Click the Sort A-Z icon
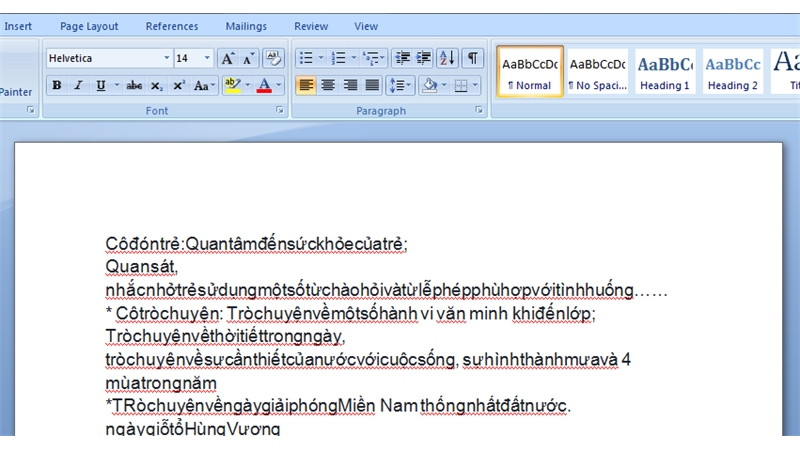 click(x=447, y=58)
